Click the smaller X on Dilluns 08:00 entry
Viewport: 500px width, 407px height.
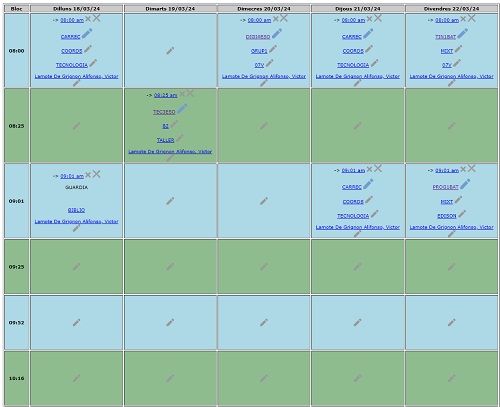[88, 19]
